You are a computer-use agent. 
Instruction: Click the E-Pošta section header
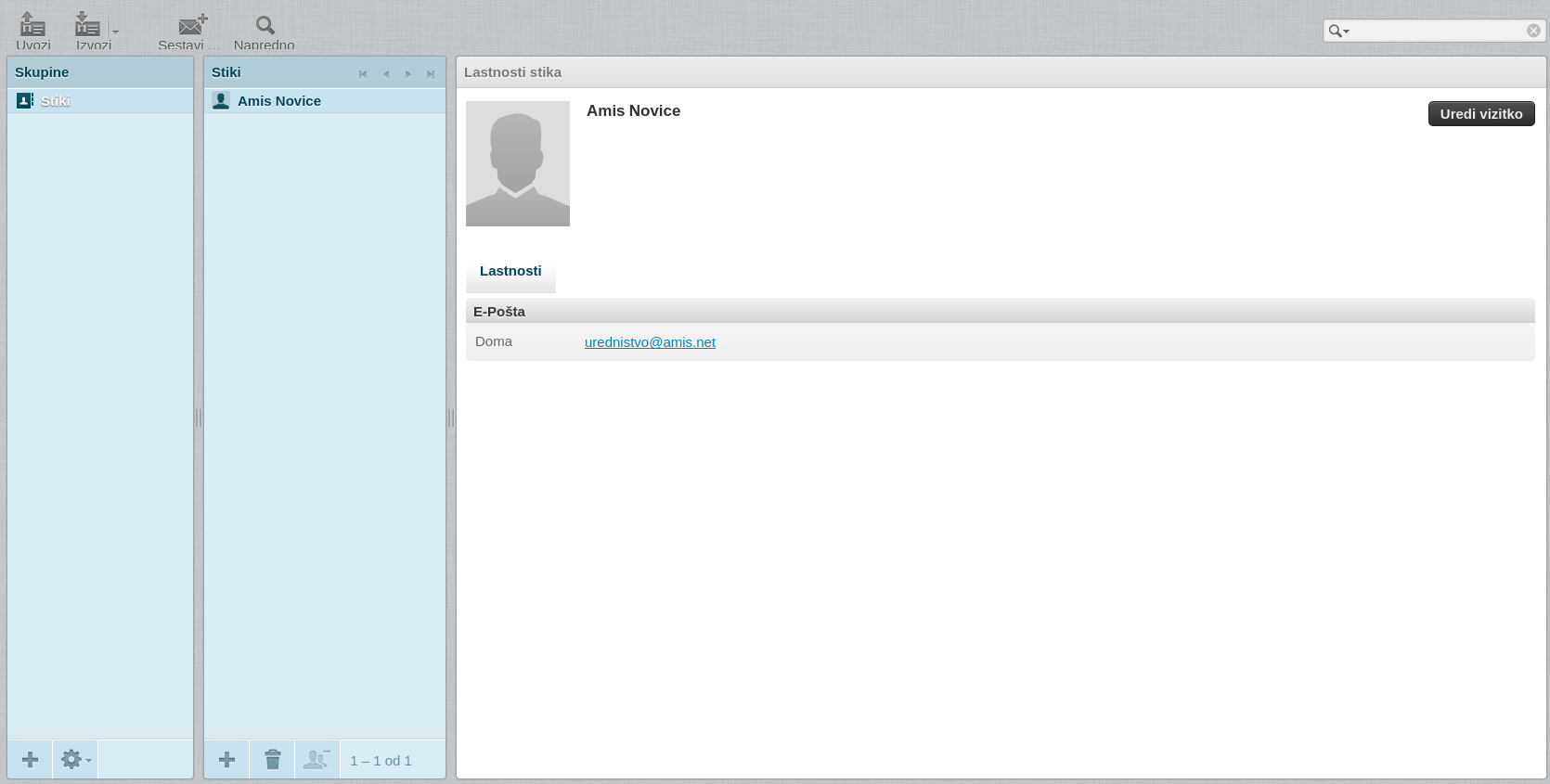point(1001,311)
